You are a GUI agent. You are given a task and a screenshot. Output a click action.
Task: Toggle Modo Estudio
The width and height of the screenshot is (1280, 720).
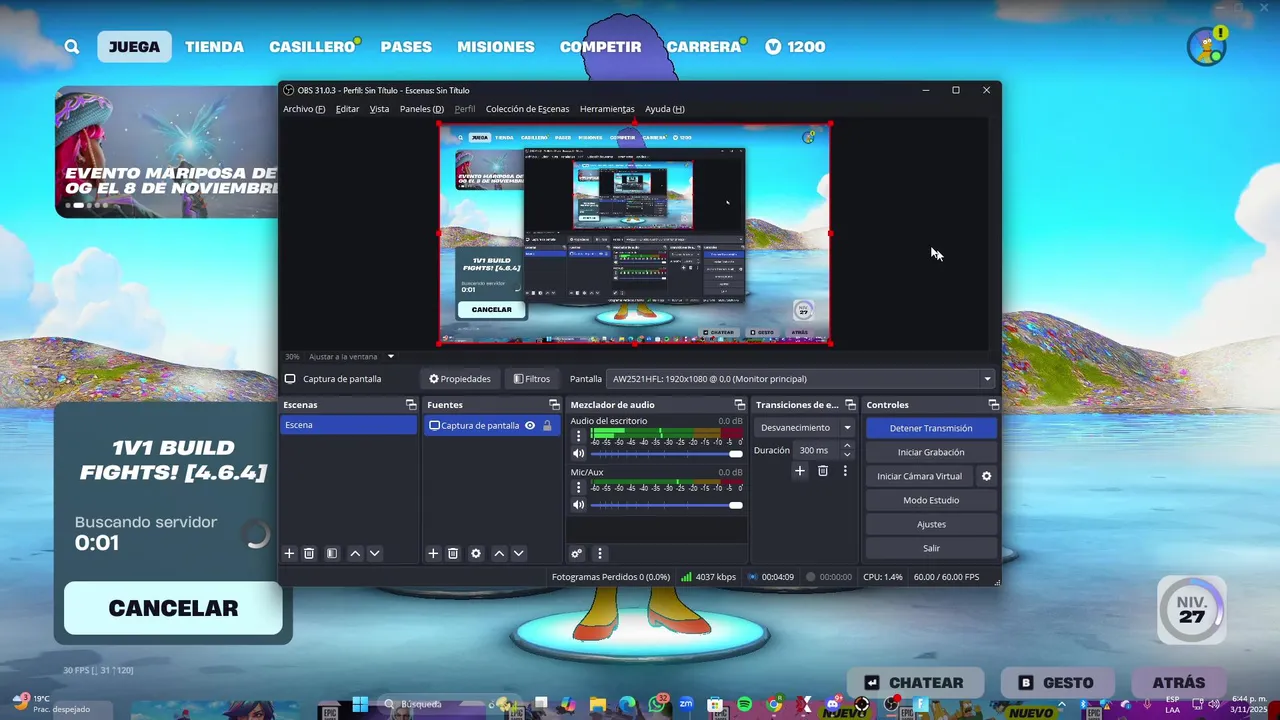coord(931,500)
